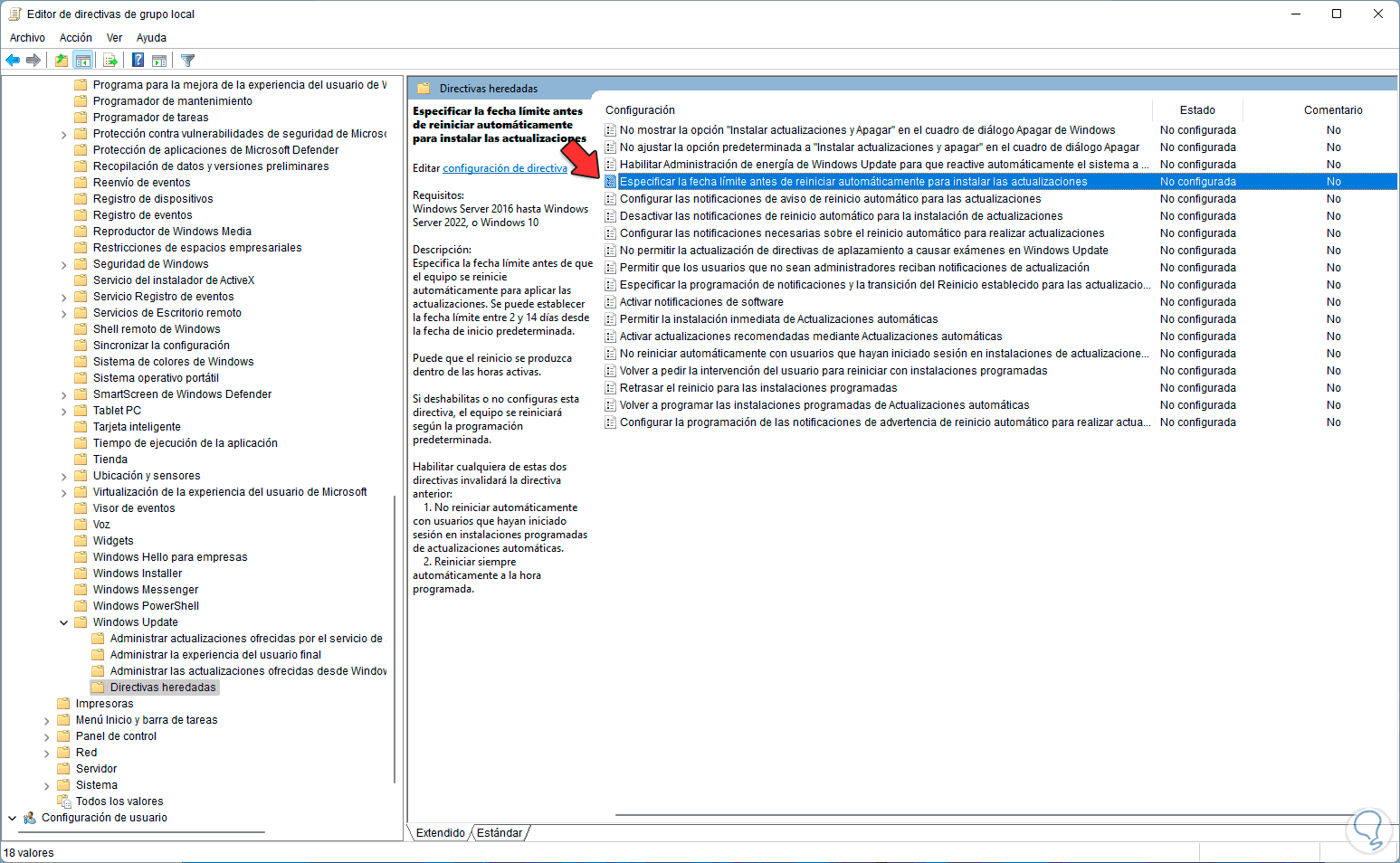Expand the Red tree node
This screenshot has height=863, width=1400.
tap(46, 754)
